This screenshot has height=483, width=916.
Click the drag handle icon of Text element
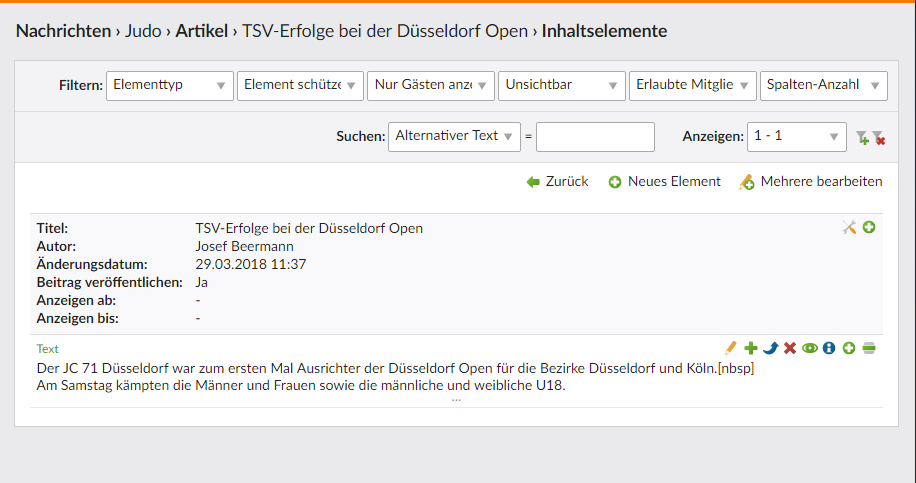pyautogui.click(x=869, y=348)
